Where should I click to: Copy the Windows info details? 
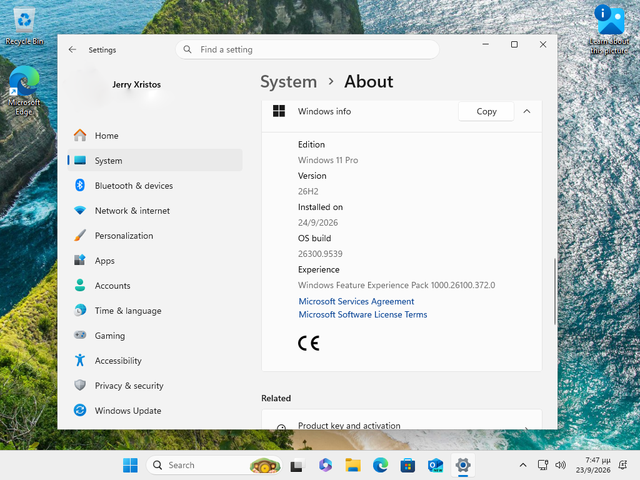coord(486,111)
